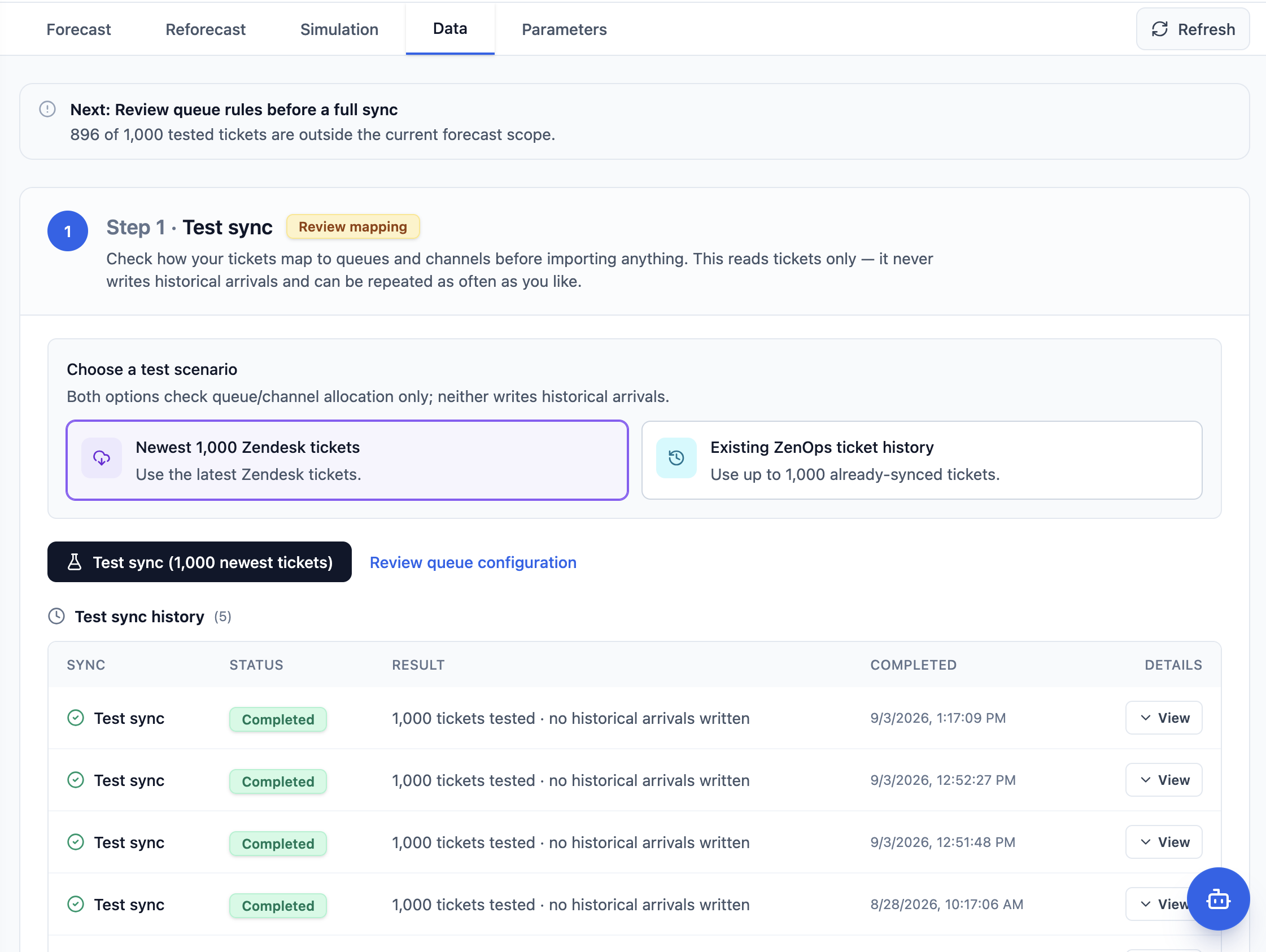This screenshot has height=952, width=1266.
Task: Click the timestamp 9/3/2026, 12:51:48 PM
Action: click(942, 842)
